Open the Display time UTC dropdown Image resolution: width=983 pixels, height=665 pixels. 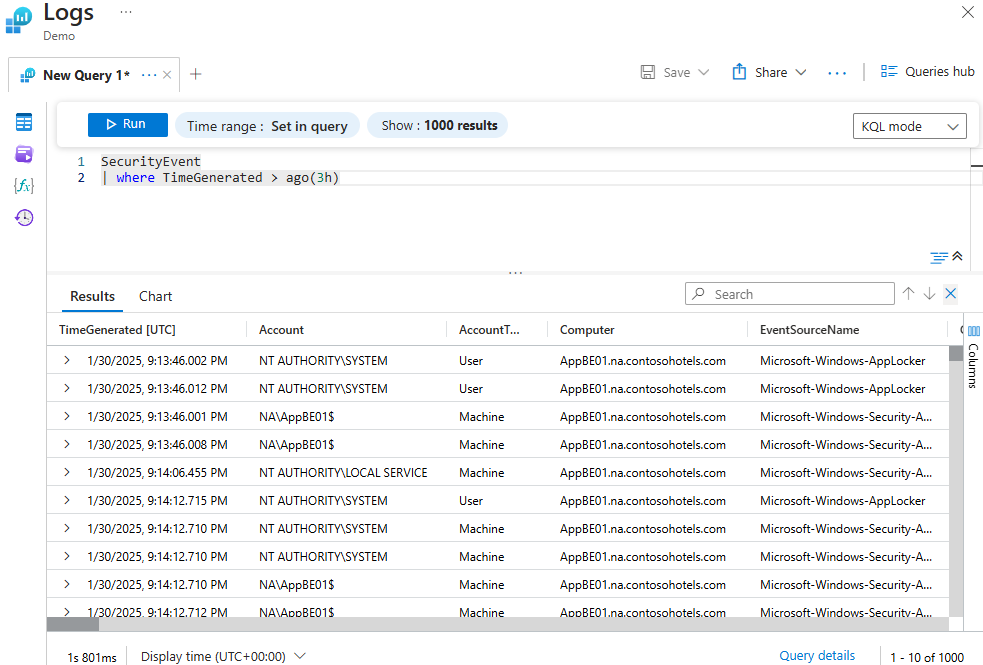[x=223, y=656]
